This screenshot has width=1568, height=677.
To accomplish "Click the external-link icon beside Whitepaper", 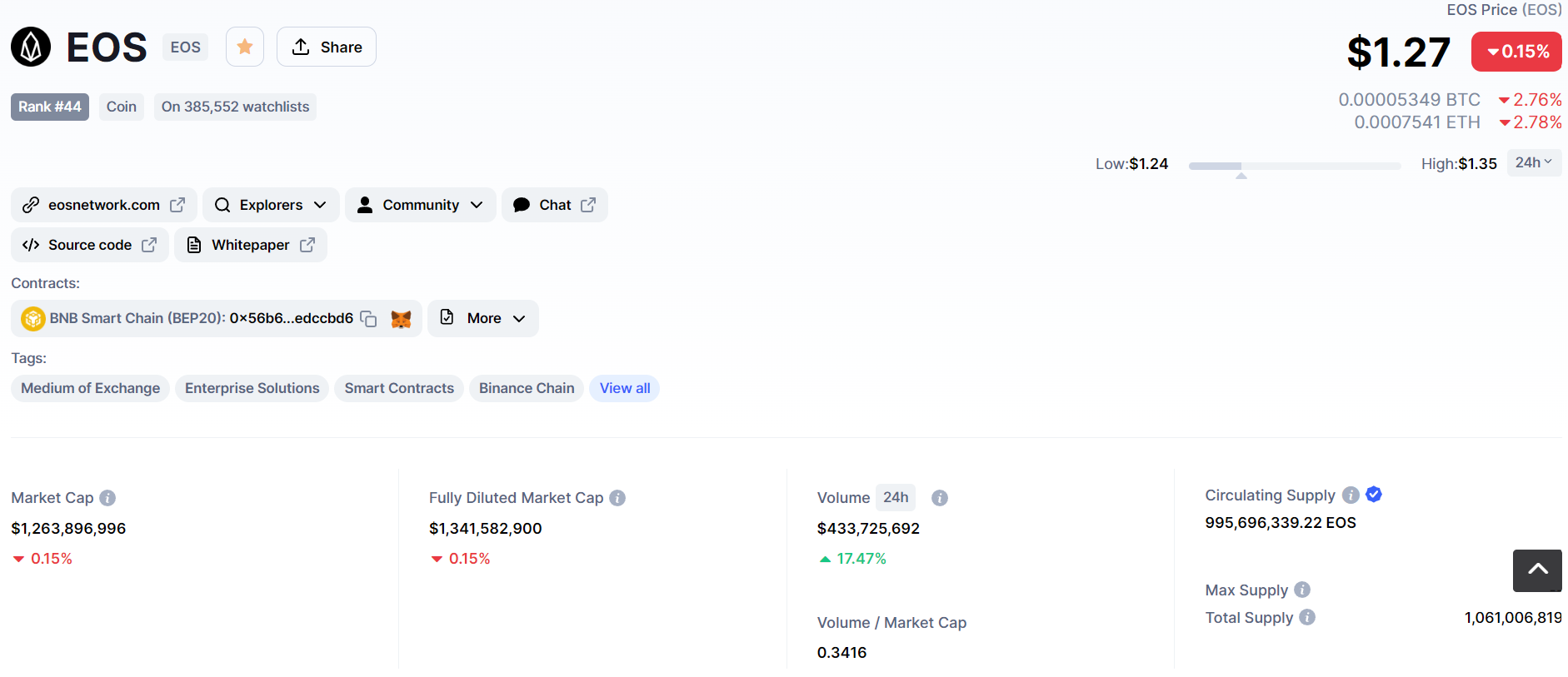I will pos(307,245).
